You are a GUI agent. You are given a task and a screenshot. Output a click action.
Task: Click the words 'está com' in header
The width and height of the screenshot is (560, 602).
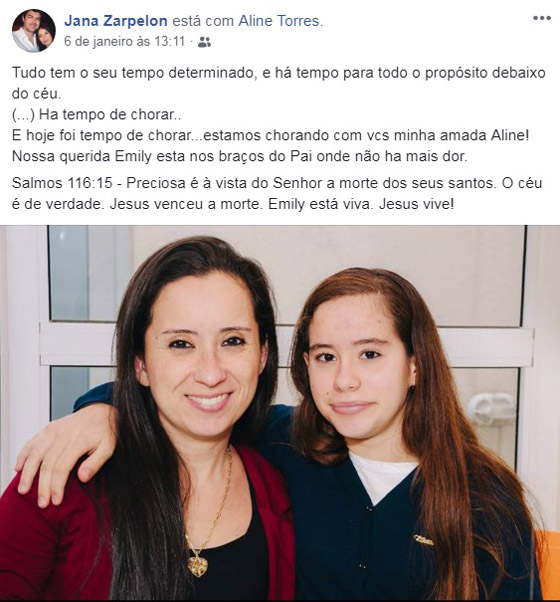203,21
